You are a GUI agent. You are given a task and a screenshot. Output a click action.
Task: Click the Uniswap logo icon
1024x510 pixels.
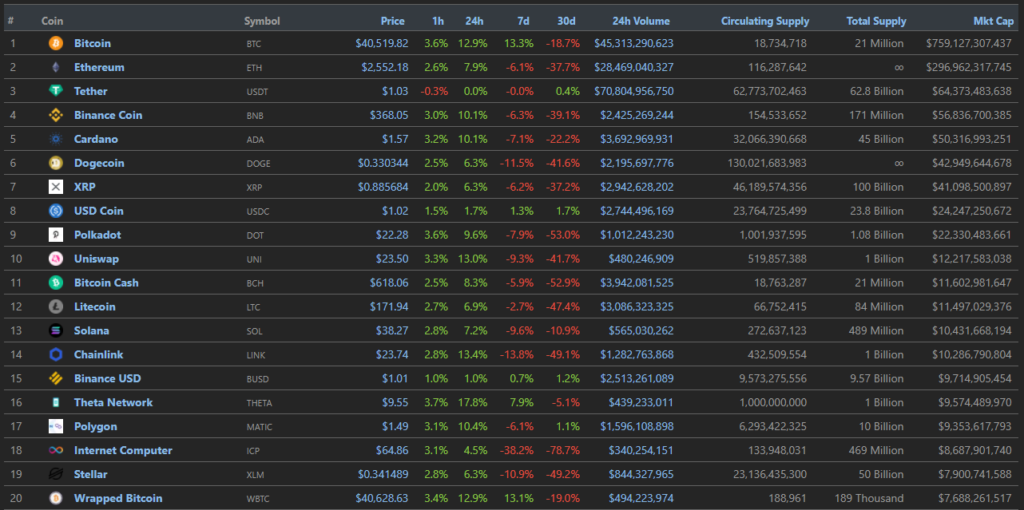[56, 259]
